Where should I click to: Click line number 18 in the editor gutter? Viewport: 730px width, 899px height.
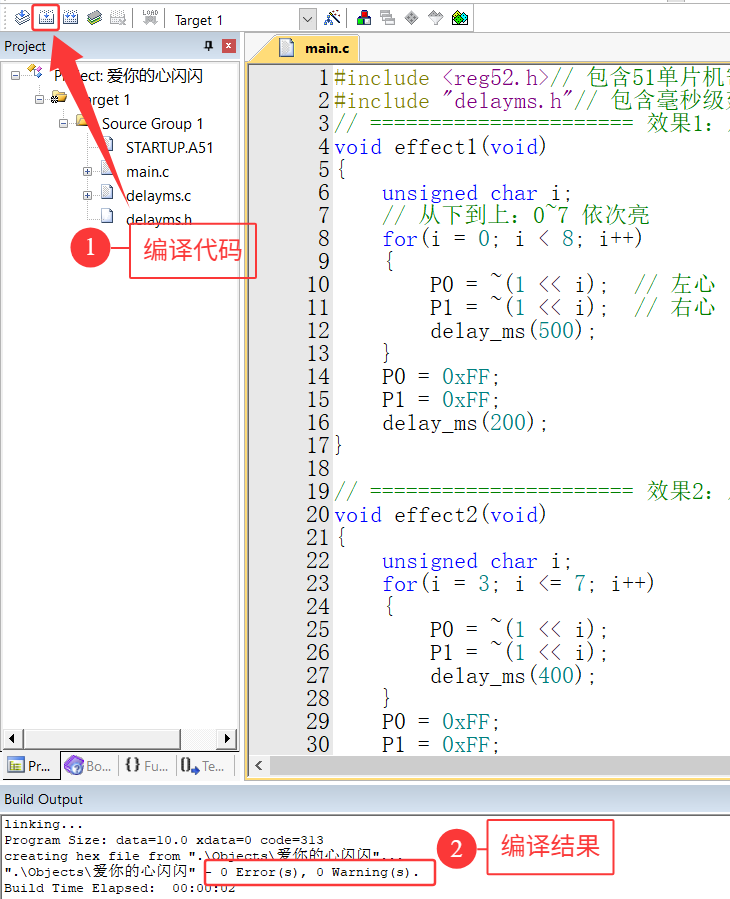[x=318, y=469]
